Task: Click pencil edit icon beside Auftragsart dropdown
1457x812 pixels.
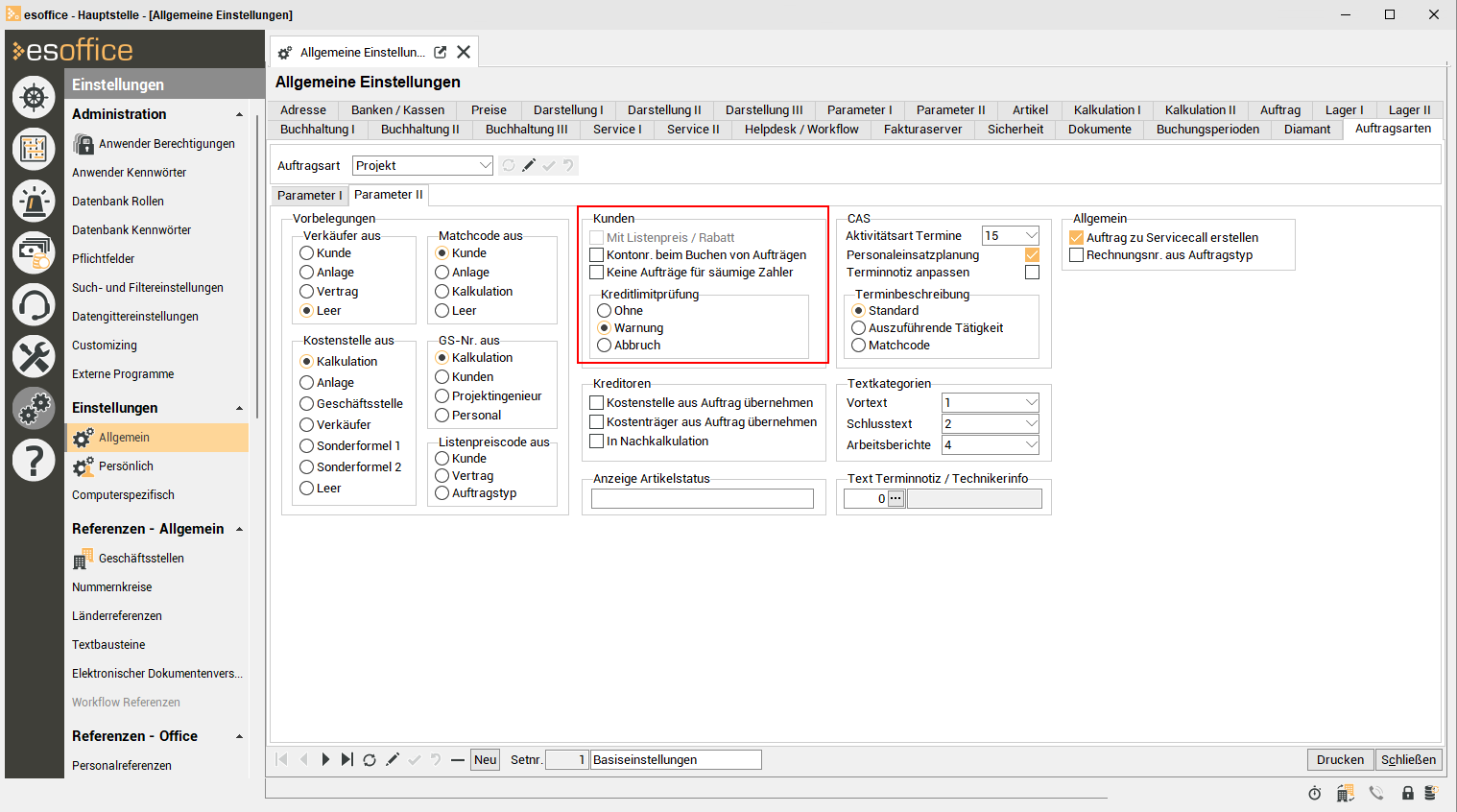Action: pos(529,166)
